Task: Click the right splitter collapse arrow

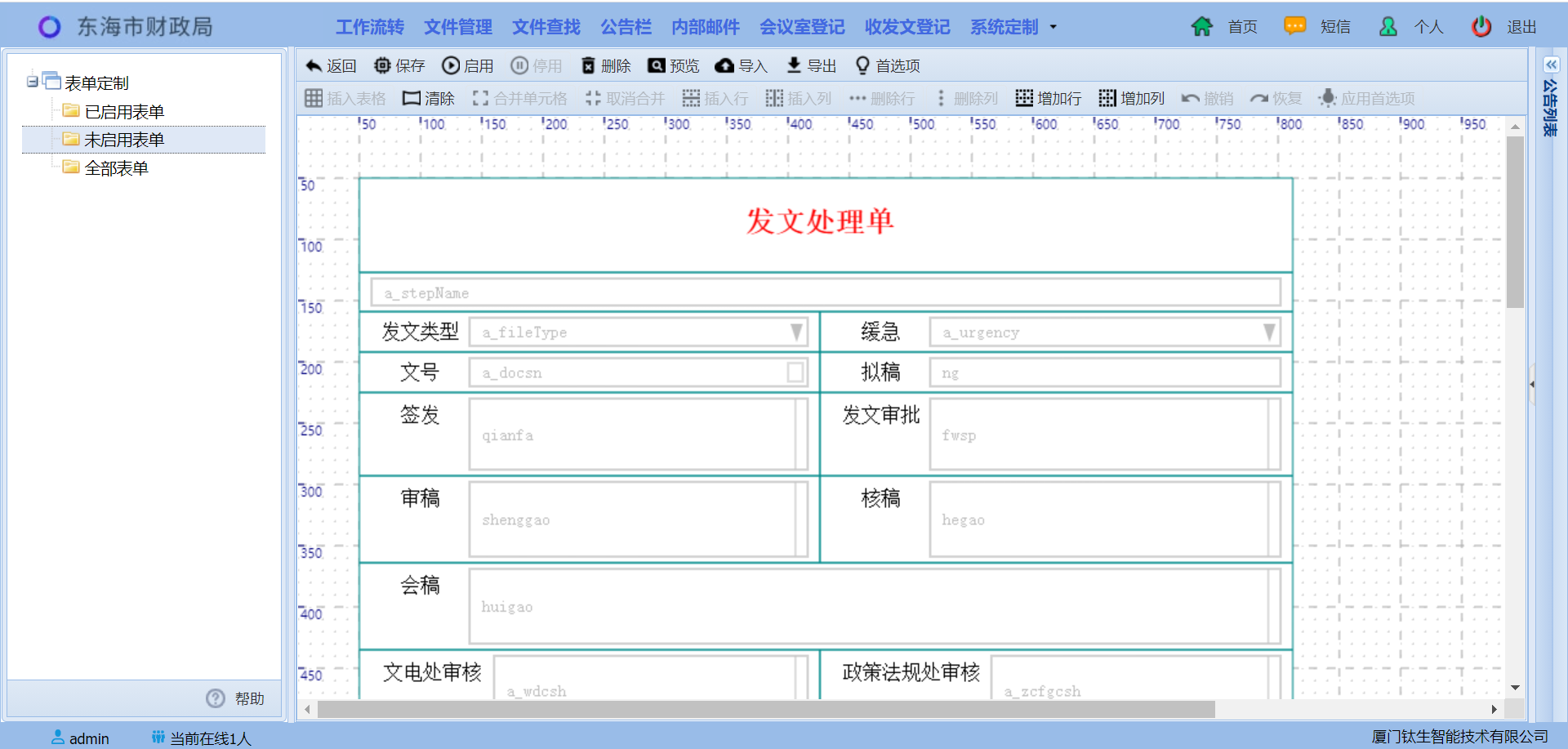Action: (1532, 384)
